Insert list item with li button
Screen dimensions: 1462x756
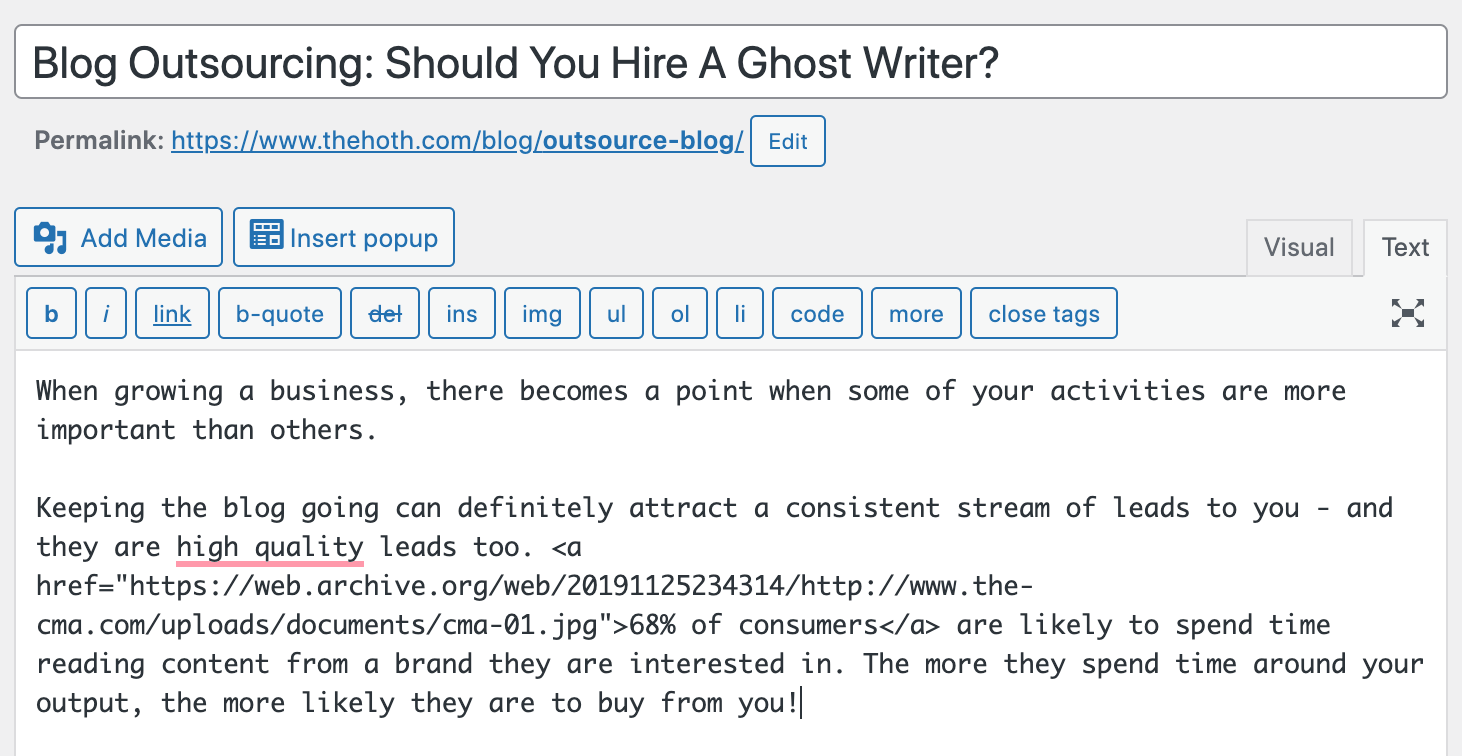(740, 314)
